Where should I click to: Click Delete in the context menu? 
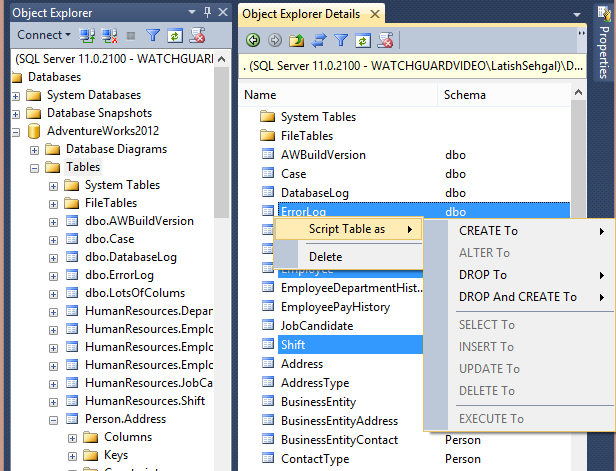pos(325,257)
